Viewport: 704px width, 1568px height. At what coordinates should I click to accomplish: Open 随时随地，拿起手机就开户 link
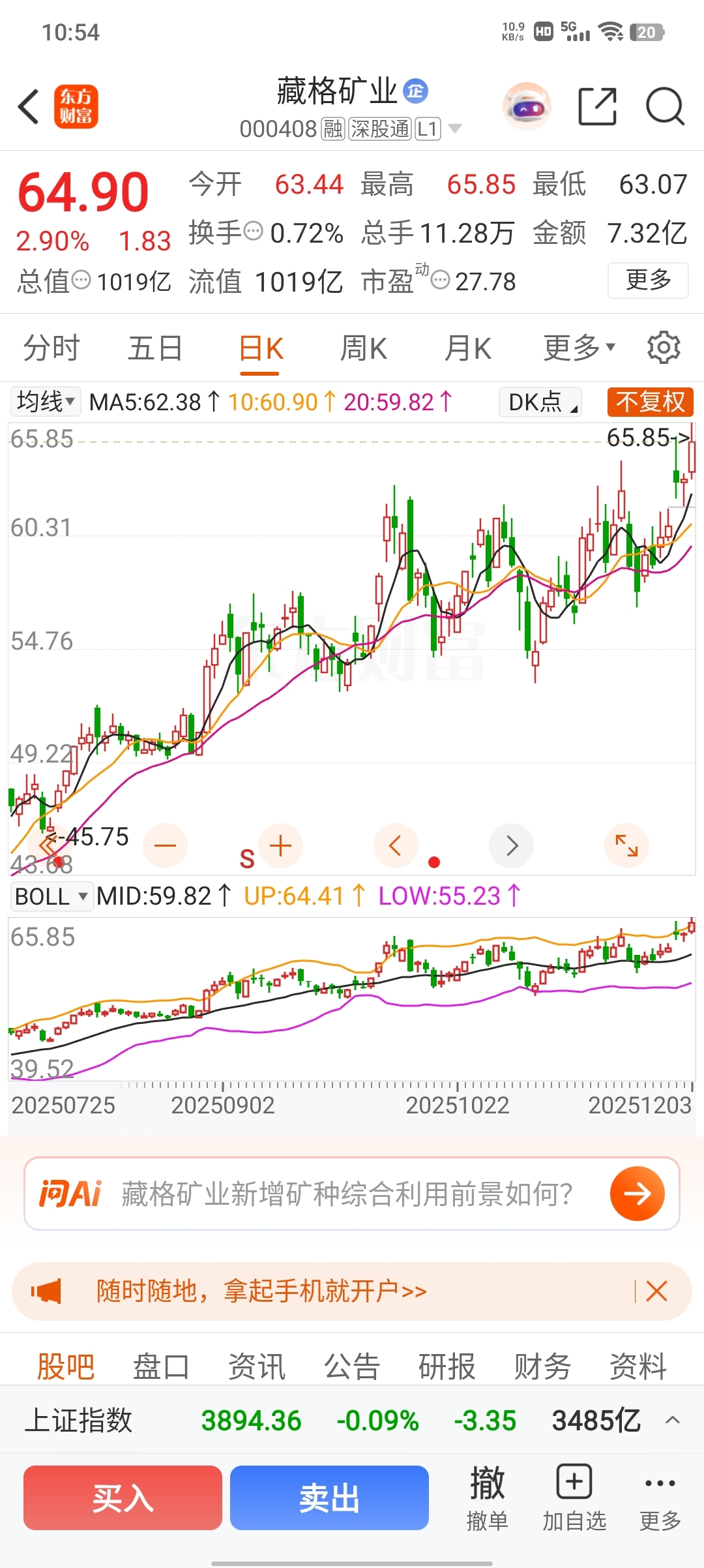coord(261,1291)
